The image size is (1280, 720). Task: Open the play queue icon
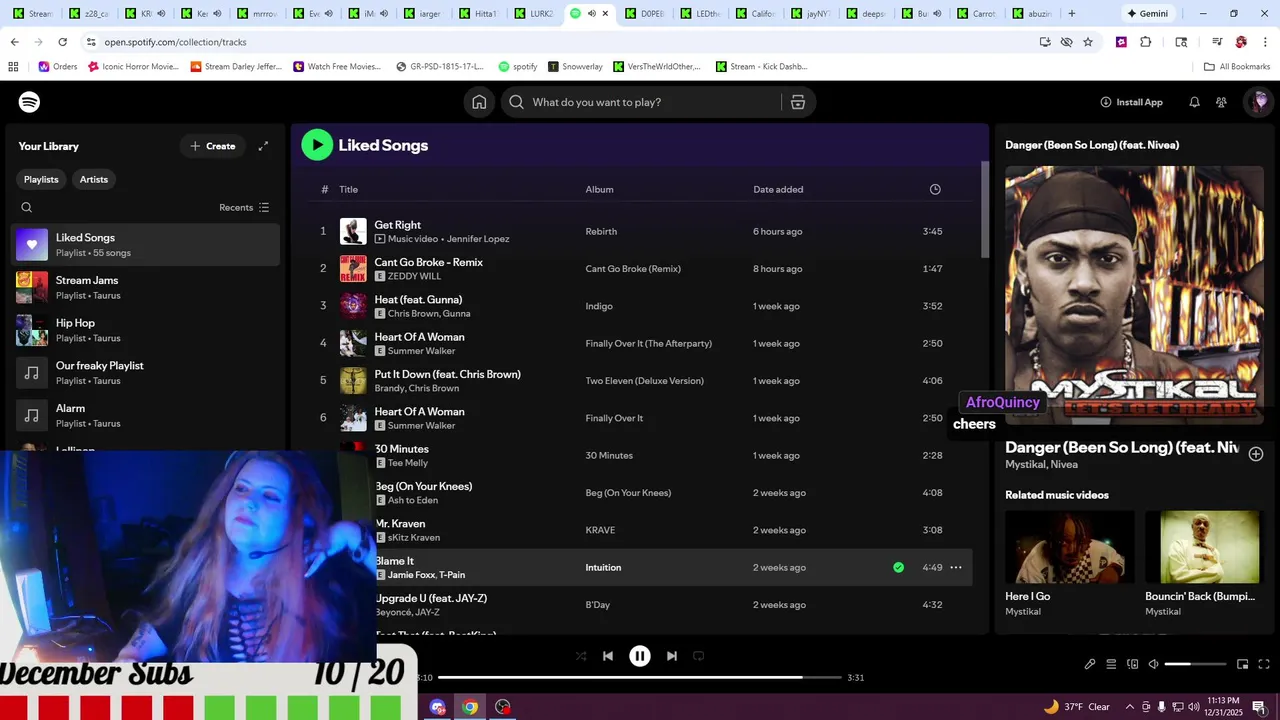tap(1111, 664)
